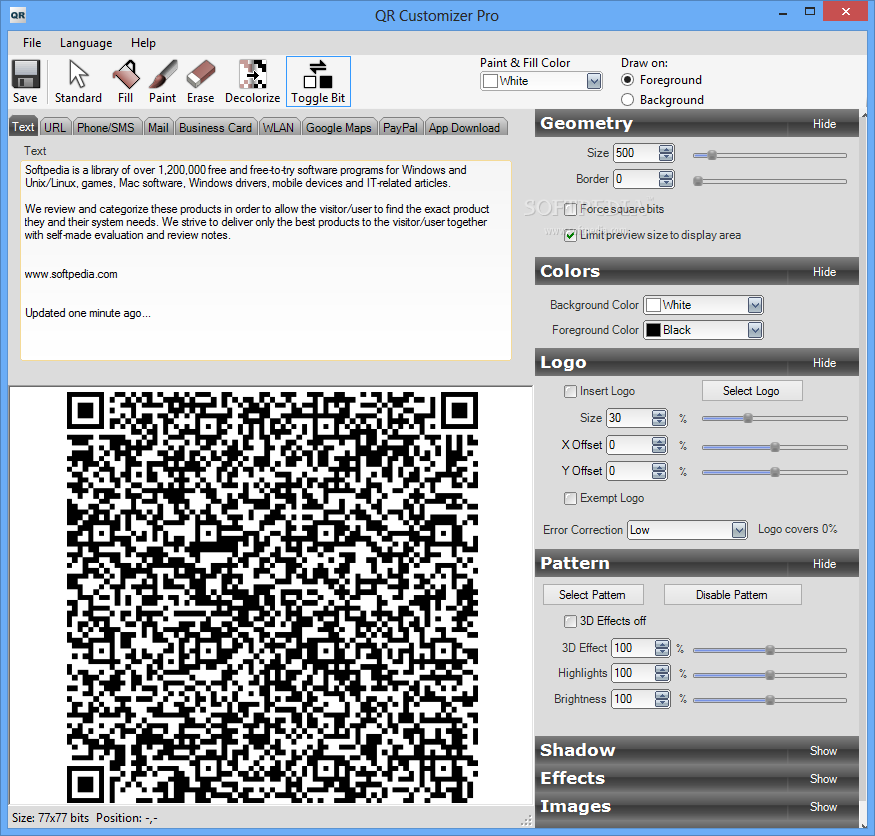Open Paint & Fill Color dropdown
Screen dimensions: 875x836
(x=594, y=81)
